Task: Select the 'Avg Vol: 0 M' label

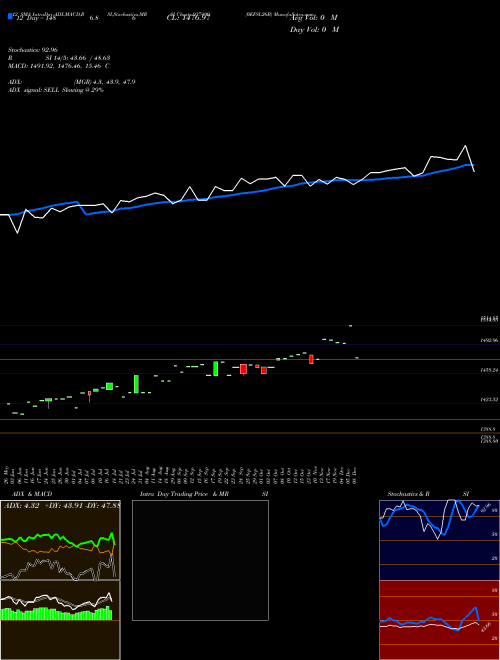Action: pos(314,18)
